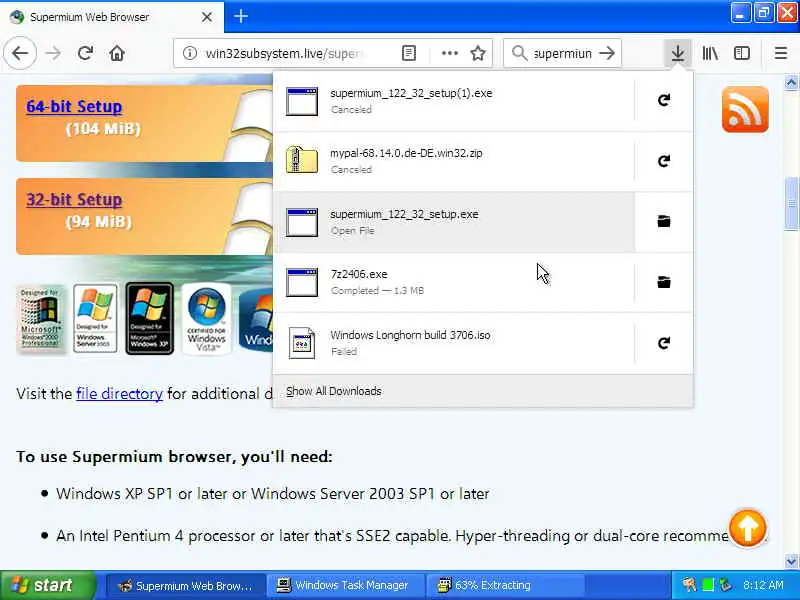Click the 64-bit Setup link
800x600 pixels.
coord(74,106)
